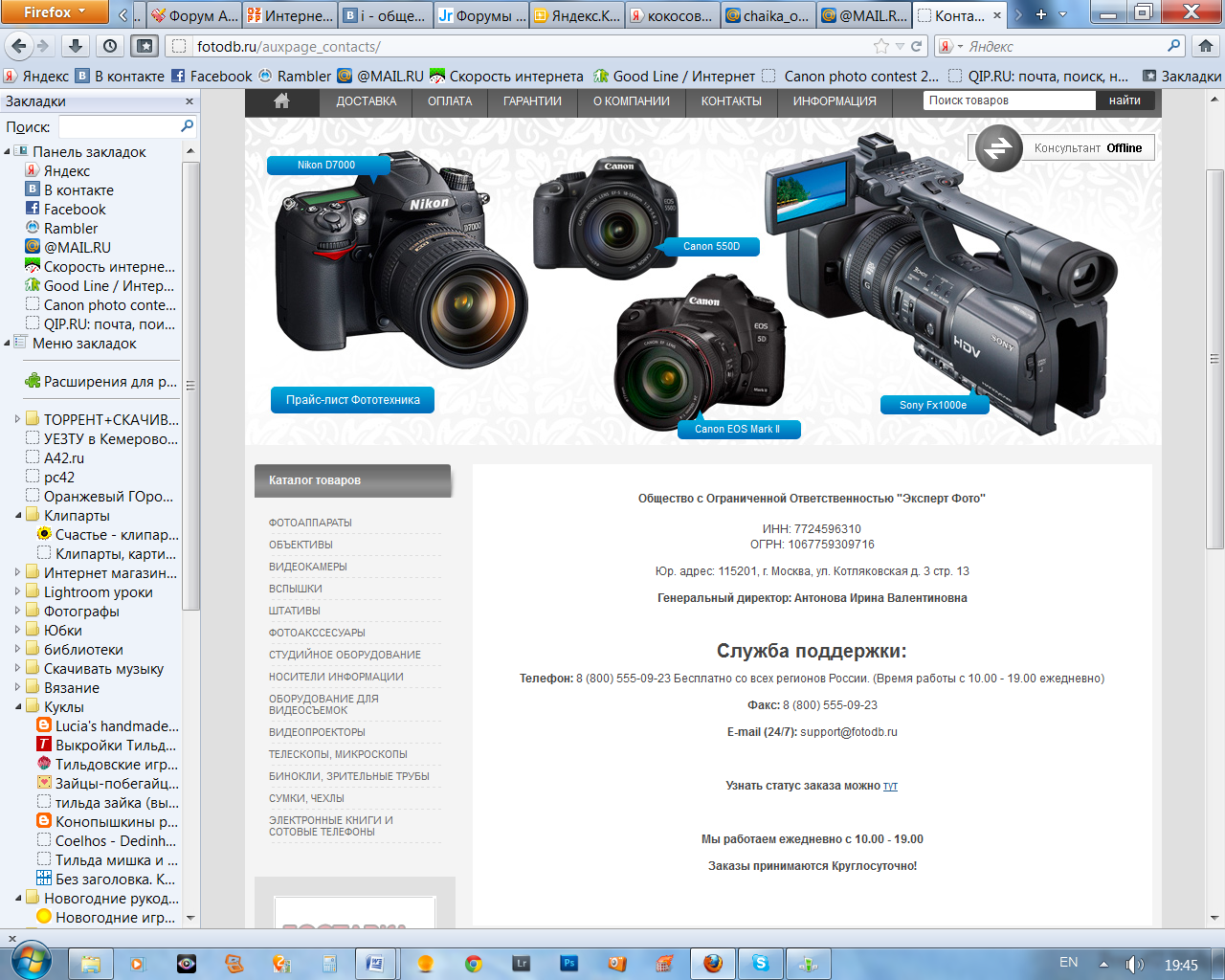Open the Счастье - клипар... bookmark
1225x980 pixels.
tap(108, 534)
